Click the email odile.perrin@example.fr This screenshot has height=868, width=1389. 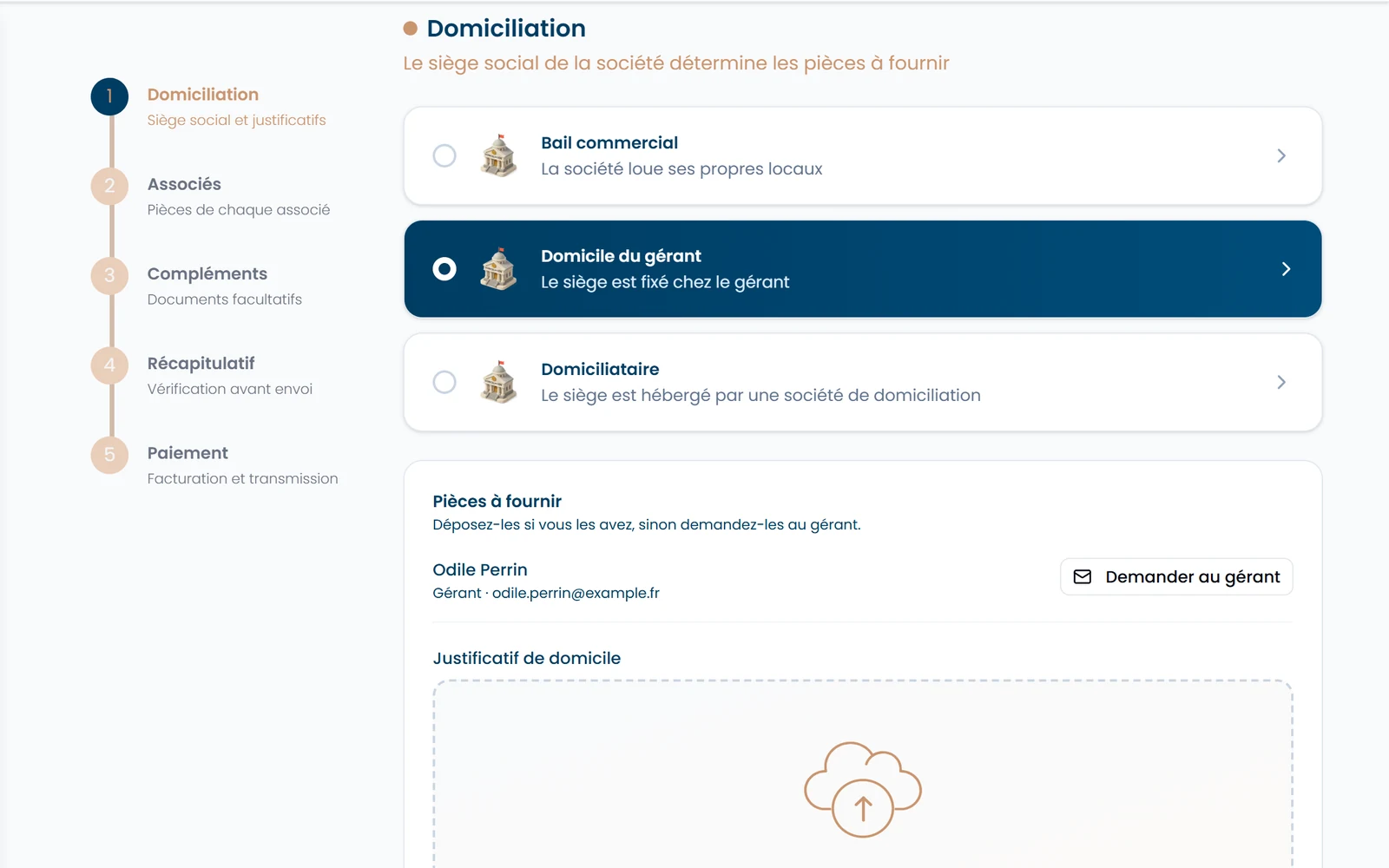tap(576, 593)
